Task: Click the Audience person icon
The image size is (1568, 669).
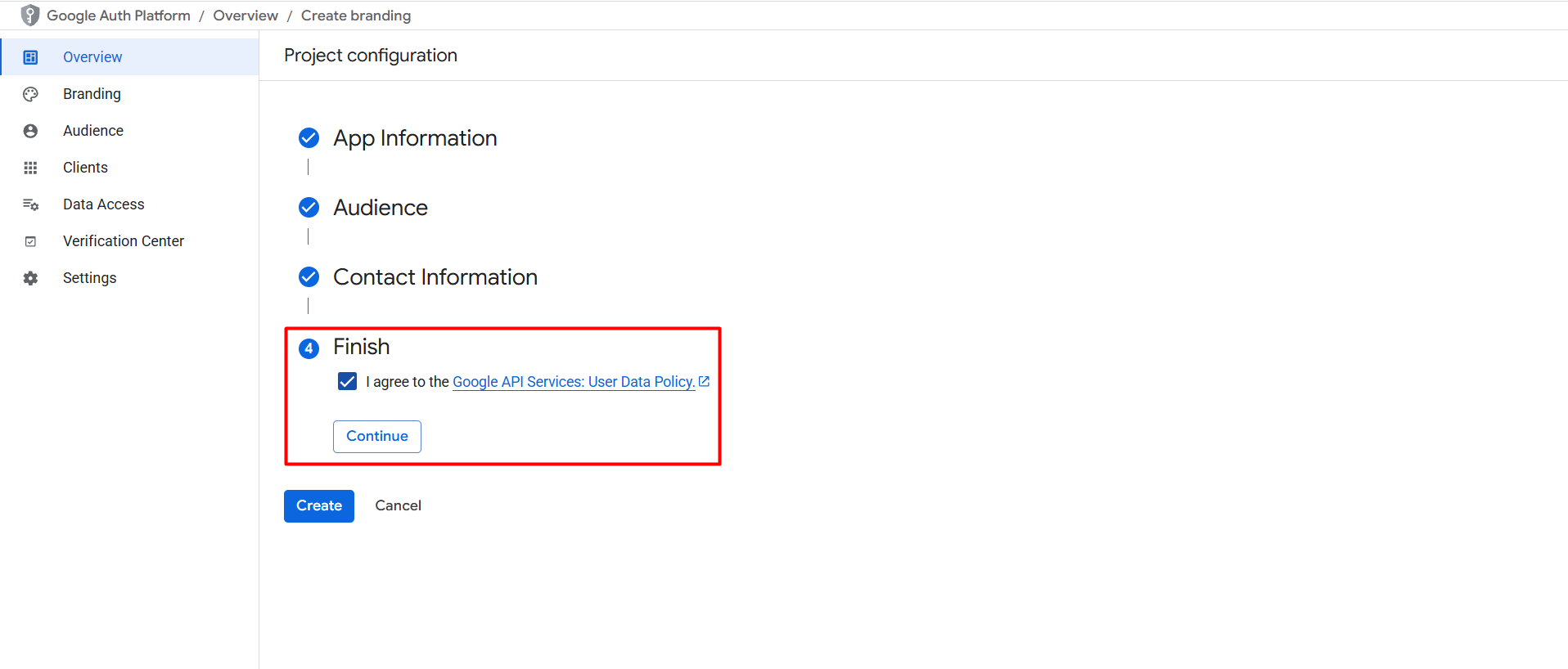Action: pos(30,131)
